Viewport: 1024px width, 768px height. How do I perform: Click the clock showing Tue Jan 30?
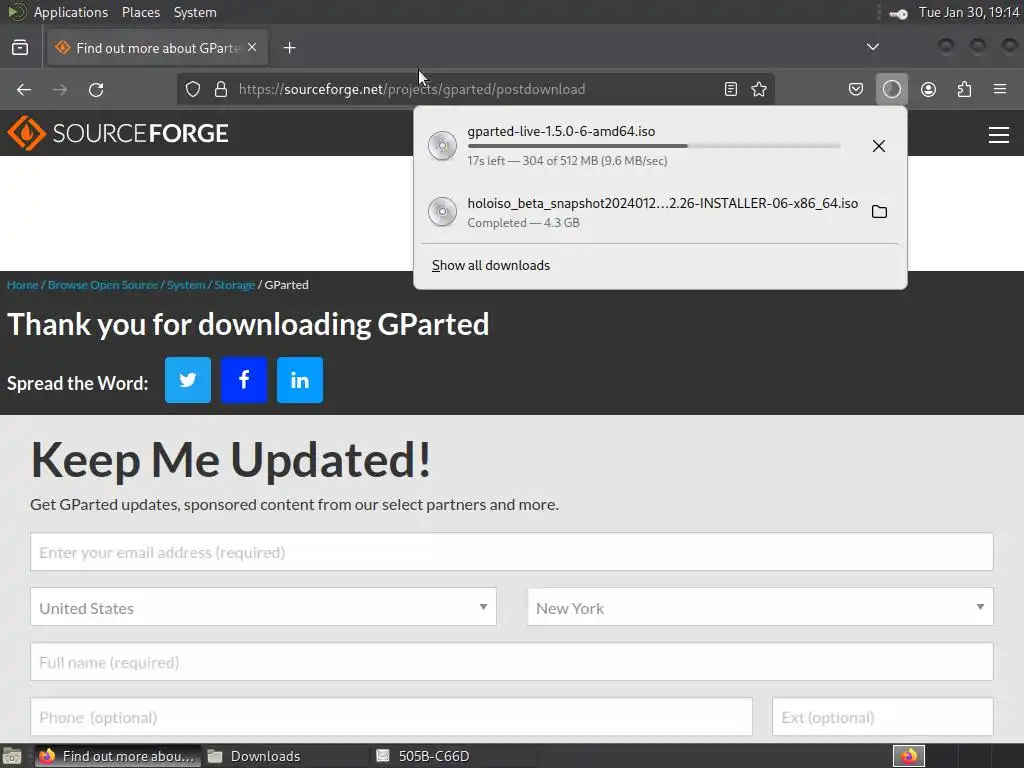click(969, 12)
